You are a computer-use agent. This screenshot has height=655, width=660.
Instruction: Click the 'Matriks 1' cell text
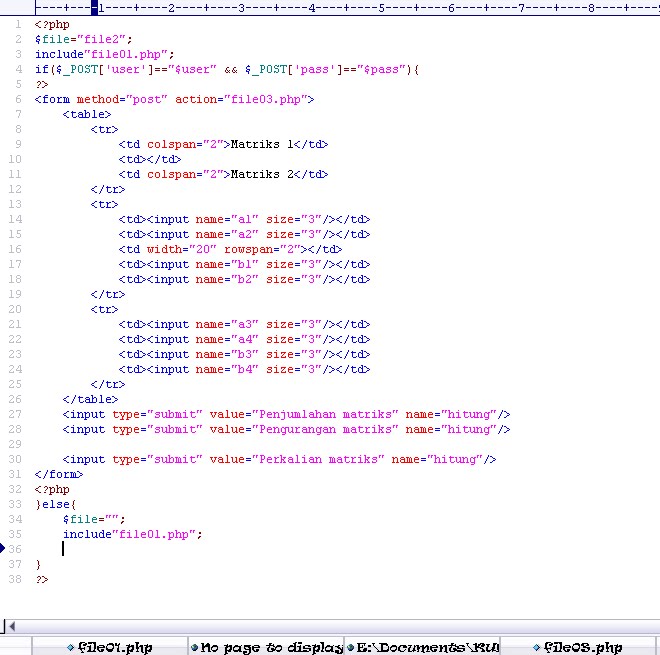click(x=262, y=144)
